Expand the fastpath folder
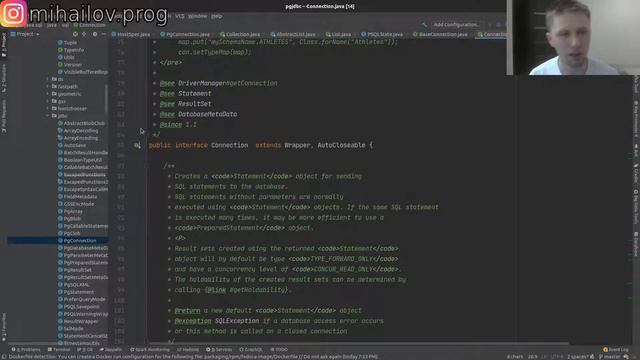Screen dimensions: 640x360 coord(48,87)
